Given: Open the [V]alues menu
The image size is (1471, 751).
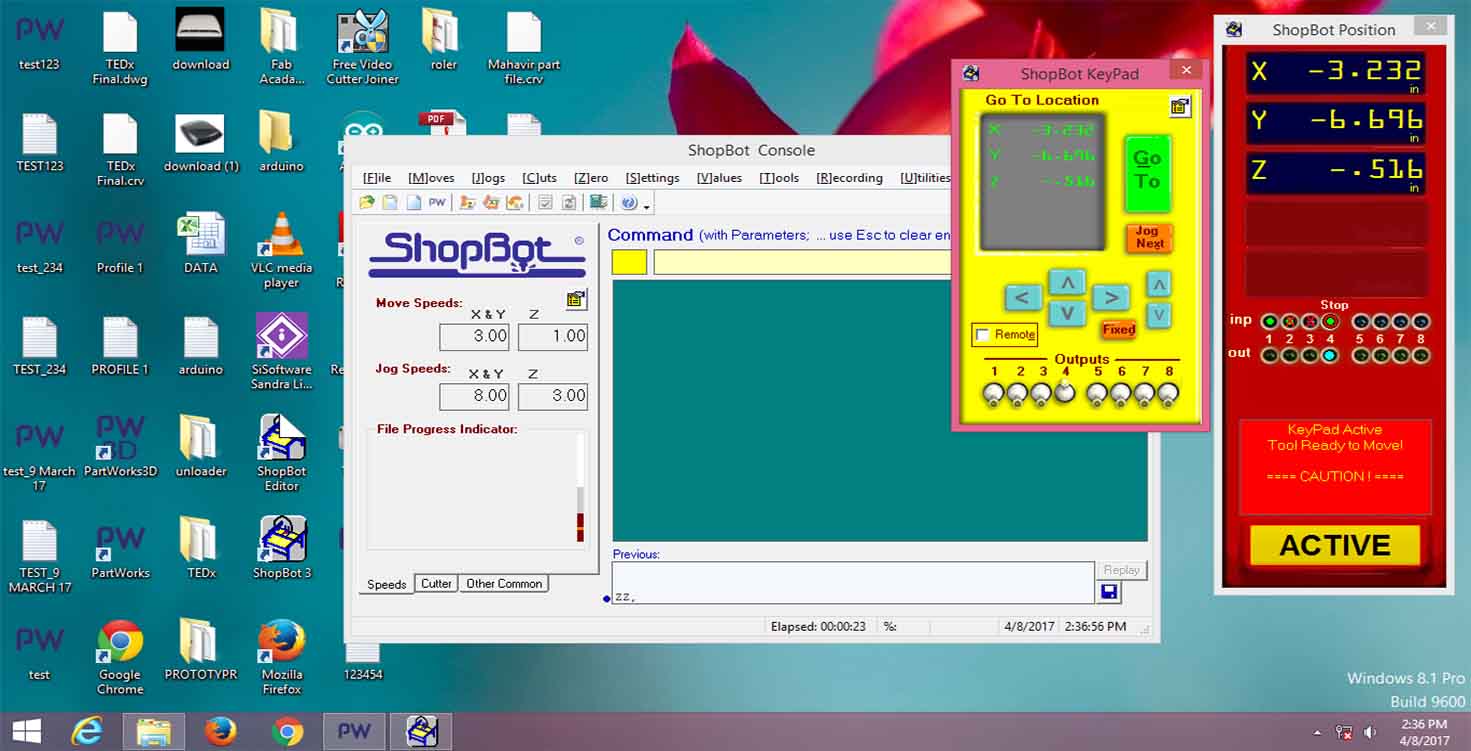Looking at the screenshot, I should click(719, 178).
